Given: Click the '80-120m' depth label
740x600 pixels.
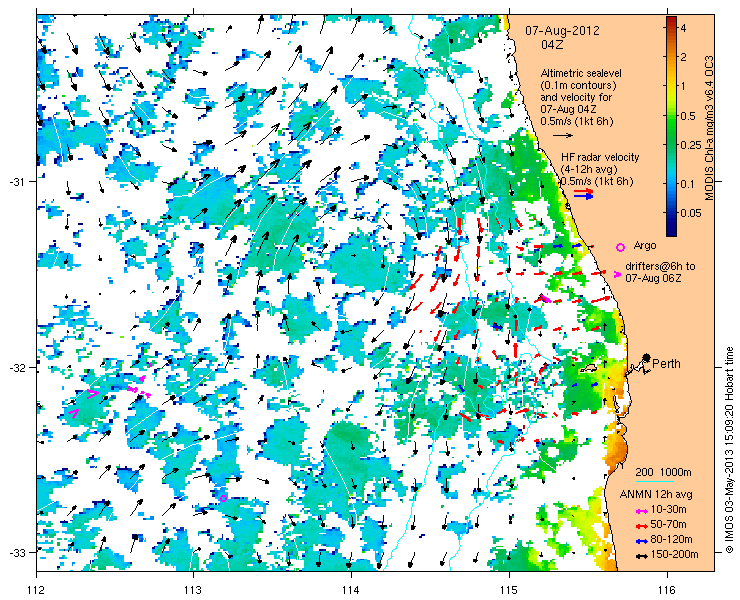Looking at the screenshot, I should (x=671, y=540).
